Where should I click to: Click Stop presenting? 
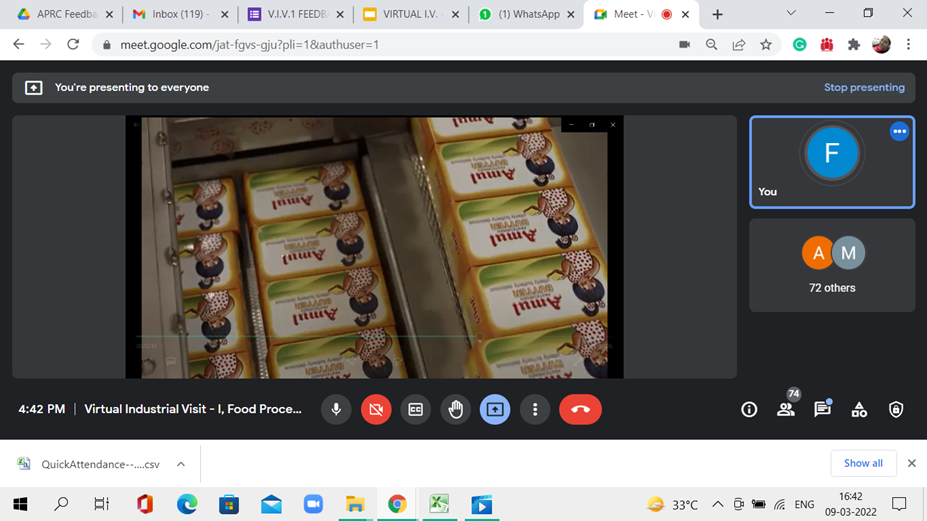tap(864, 88)
